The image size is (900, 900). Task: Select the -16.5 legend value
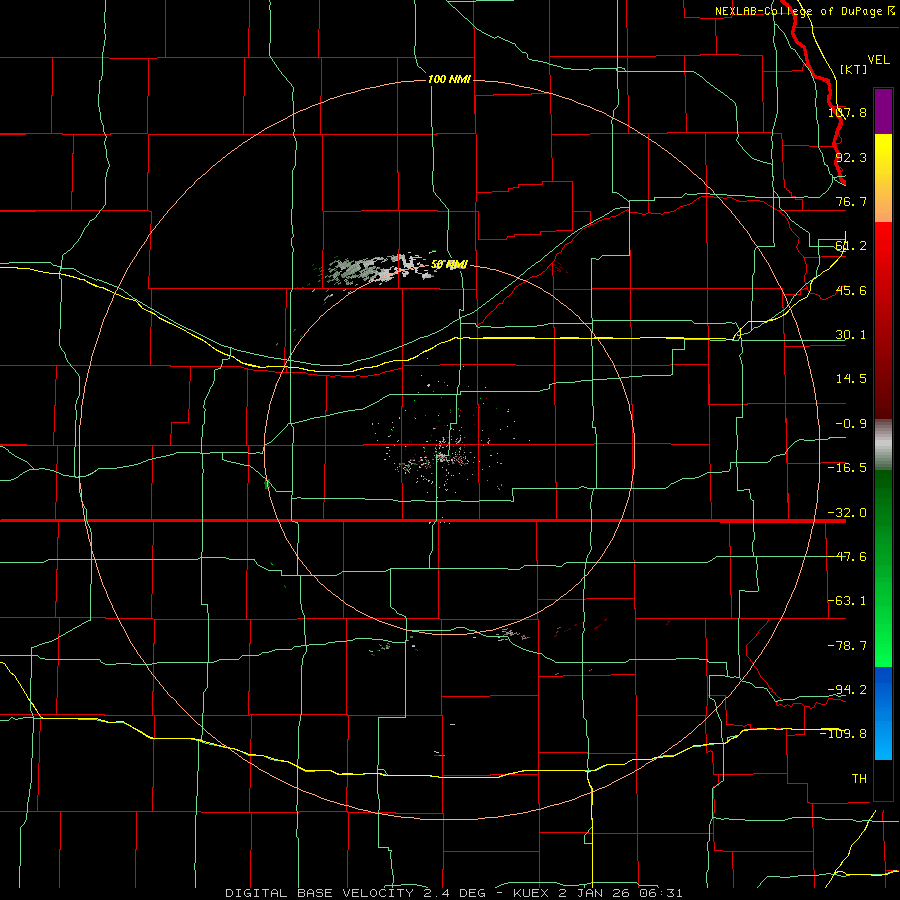[847, 468]
